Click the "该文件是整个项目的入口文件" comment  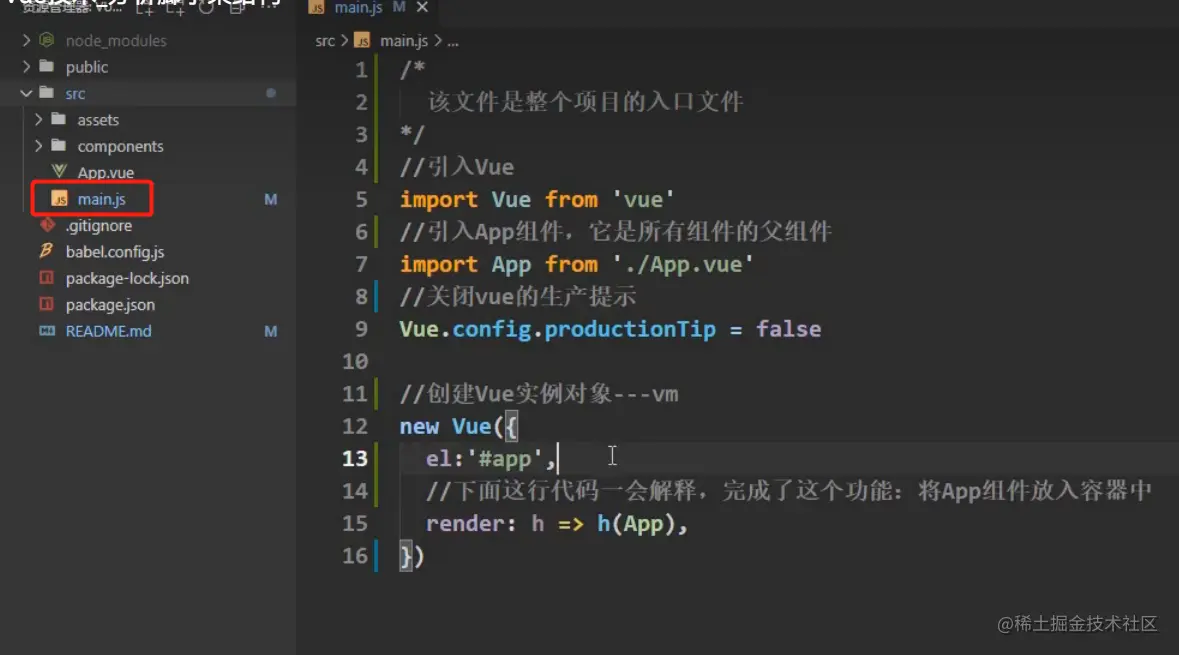pos(585,102)
